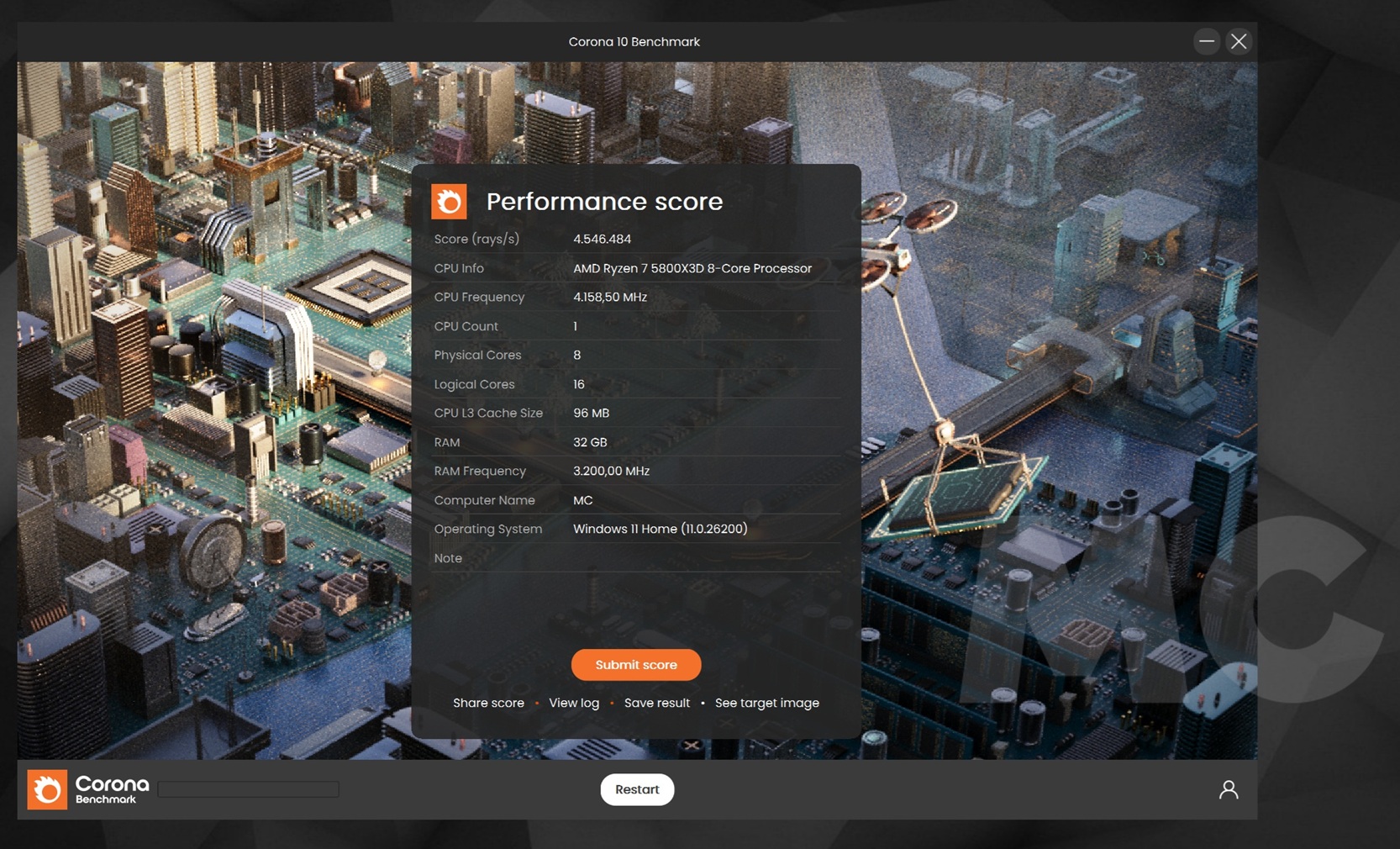The image size is (1400, 849).
Task: Click the "Performance score" heading
Action: (604, 202)
